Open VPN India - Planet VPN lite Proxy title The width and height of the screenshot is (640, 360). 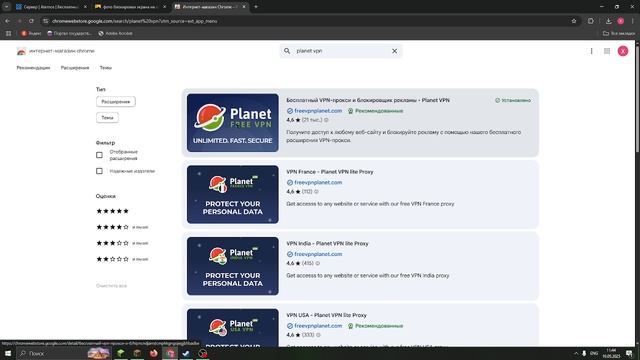(x=327, y=243)
